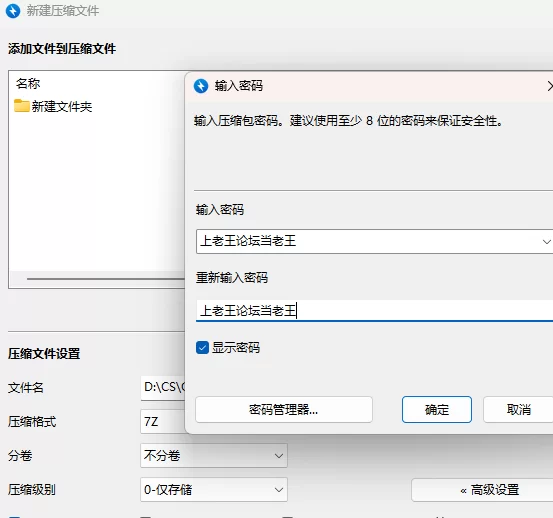
Task: Click the Bandizip logo in main title bar
Action: [13, 11]
